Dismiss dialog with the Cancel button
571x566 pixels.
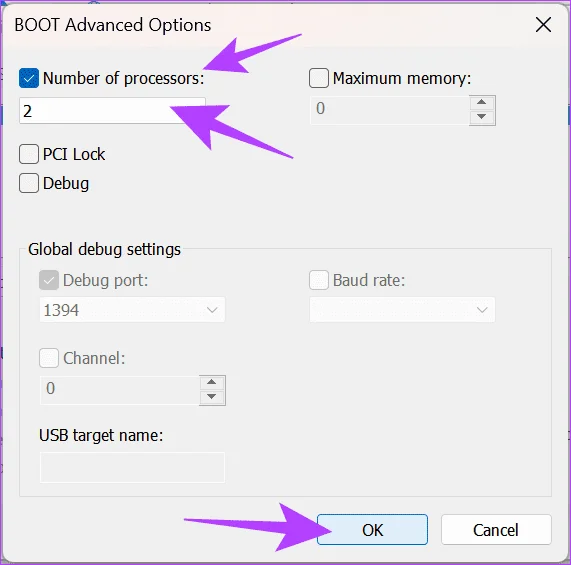coord(496,530)
